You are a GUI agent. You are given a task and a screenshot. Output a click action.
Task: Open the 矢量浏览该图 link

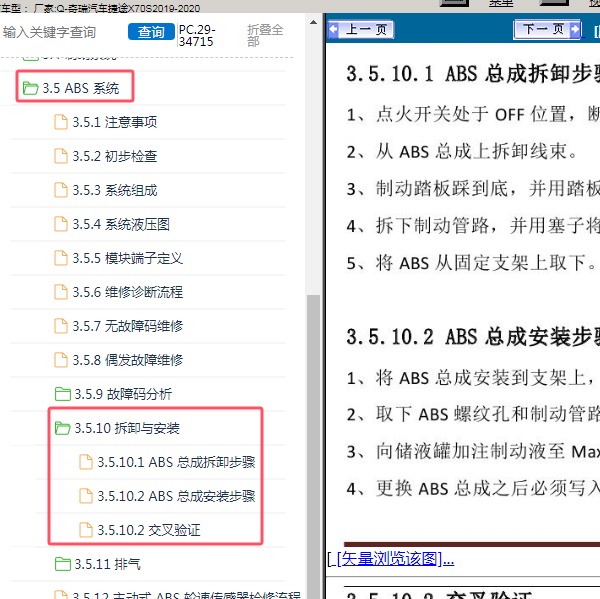pyautogui.click(x=391, y=559)
